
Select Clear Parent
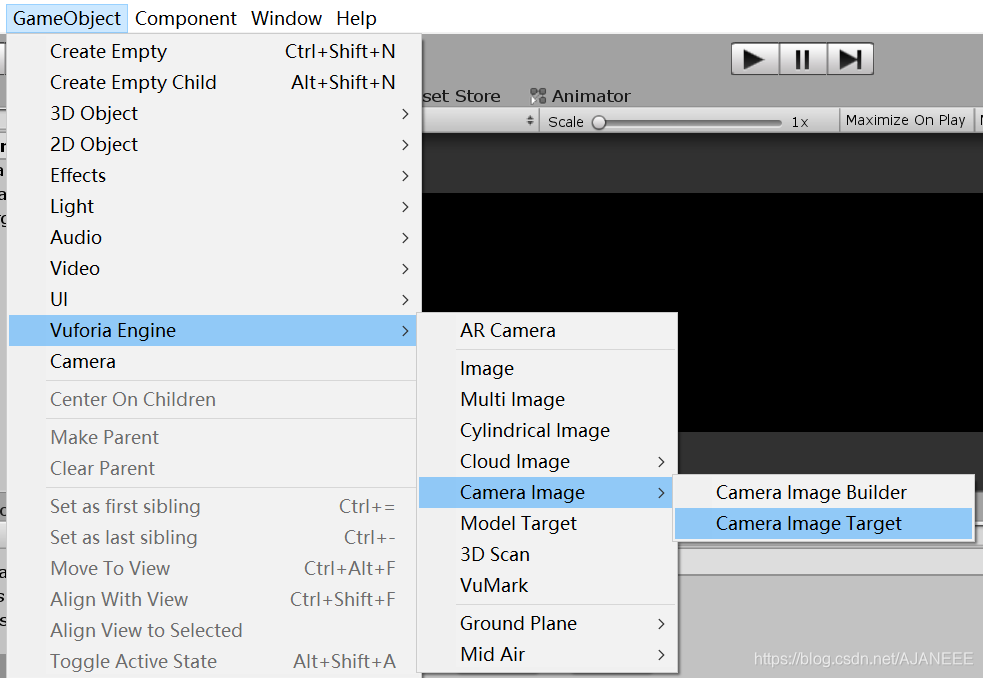coord(213,469)
